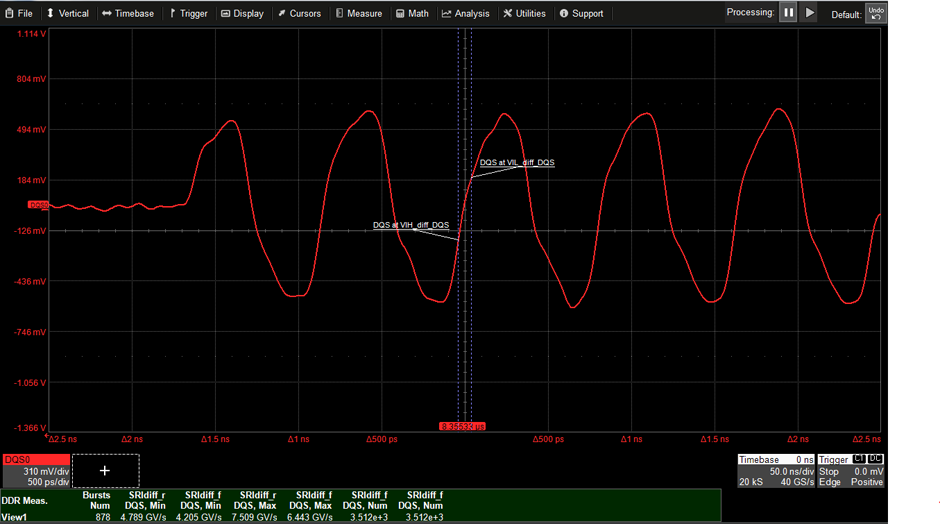The width and height of the screenshot is (940, 524).
Task: Click the plus box to add a trace
Action: pyautogui.click(x=105, y=470)
